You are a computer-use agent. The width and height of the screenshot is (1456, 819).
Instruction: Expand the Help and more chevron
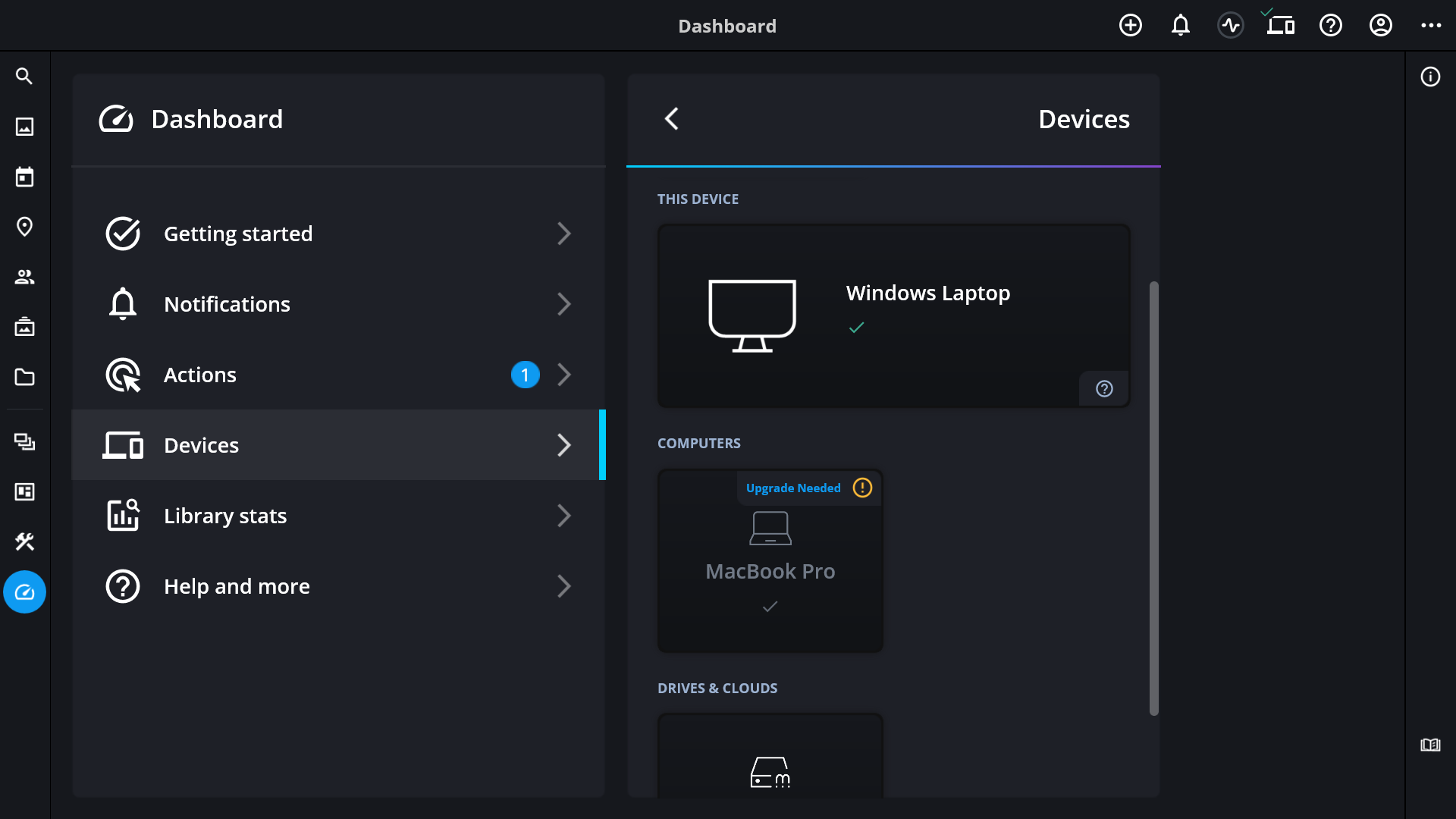(x=563, y=586)
